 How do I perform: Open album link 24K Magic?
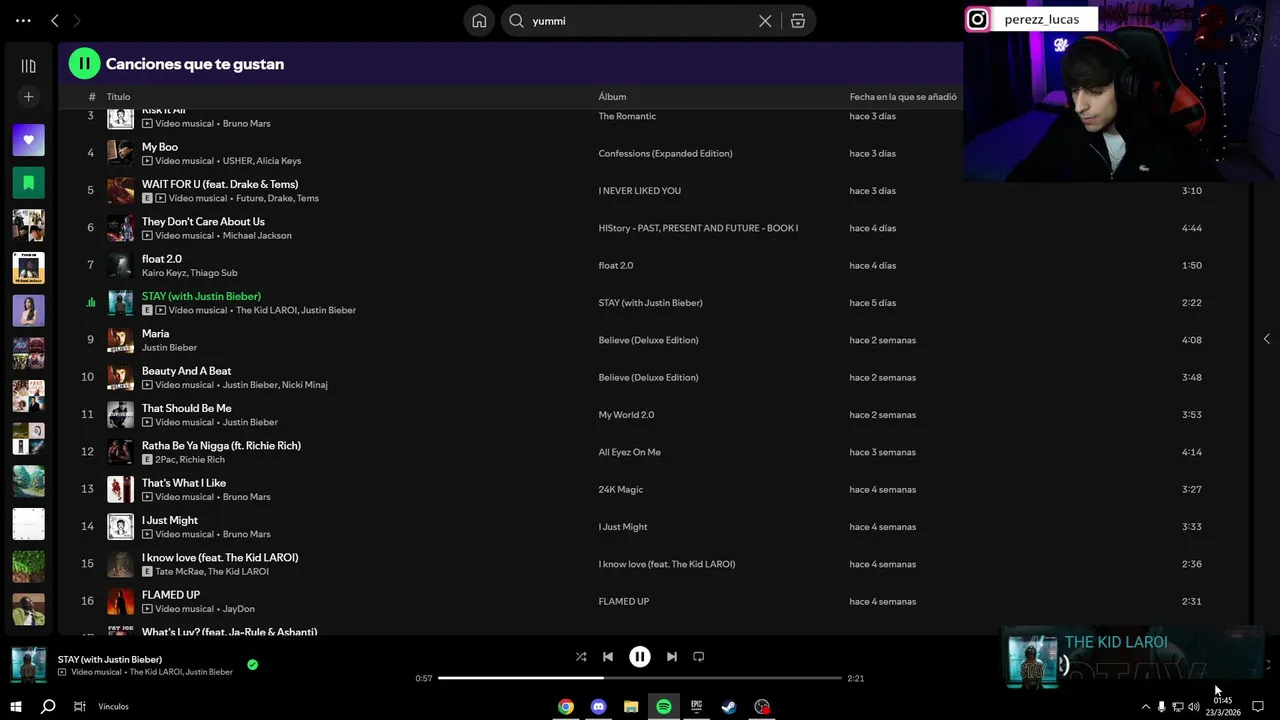point(620,489)
